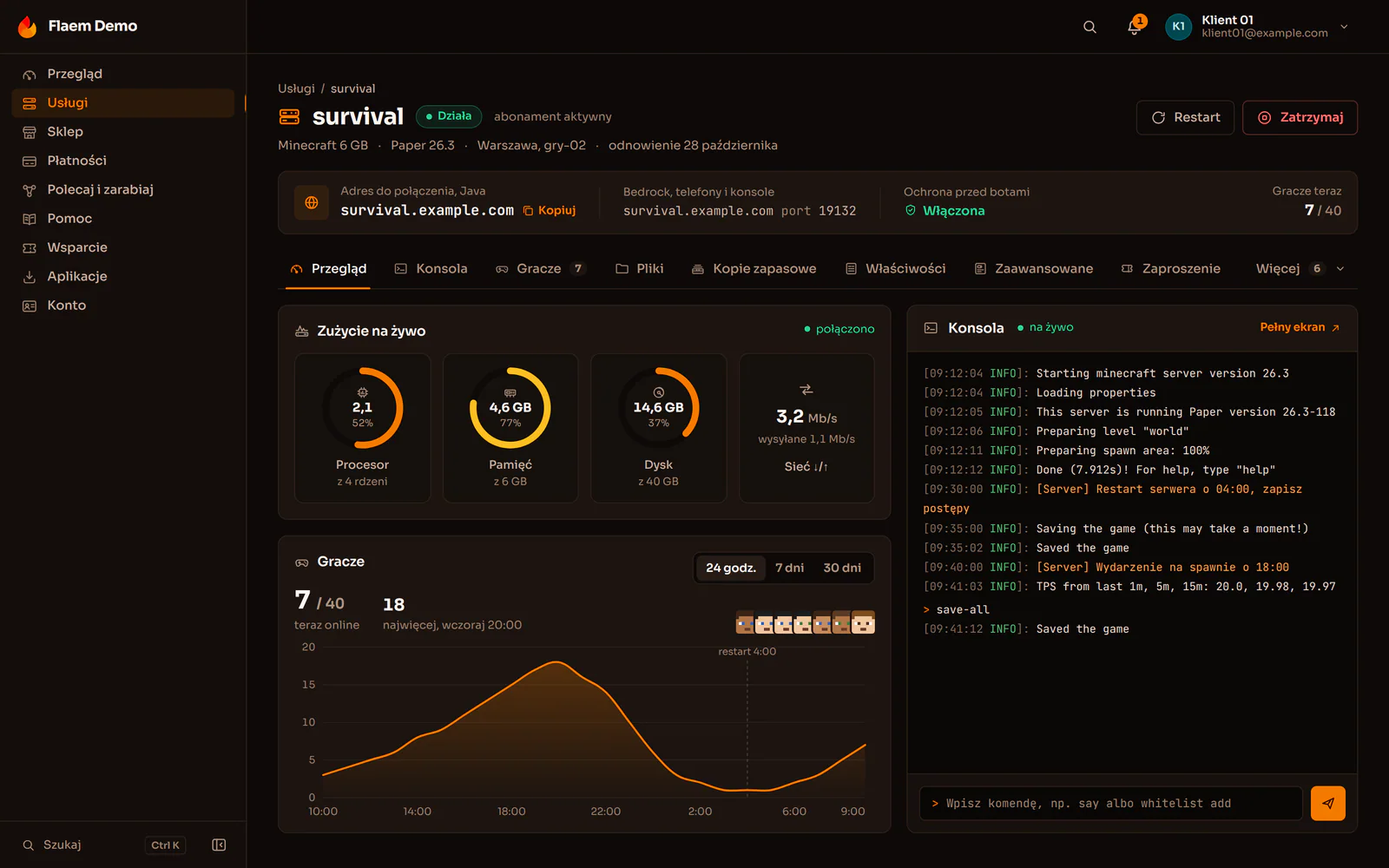Click the first player head avatar
The image size is (1389, 868).
(x=745, y=622)
